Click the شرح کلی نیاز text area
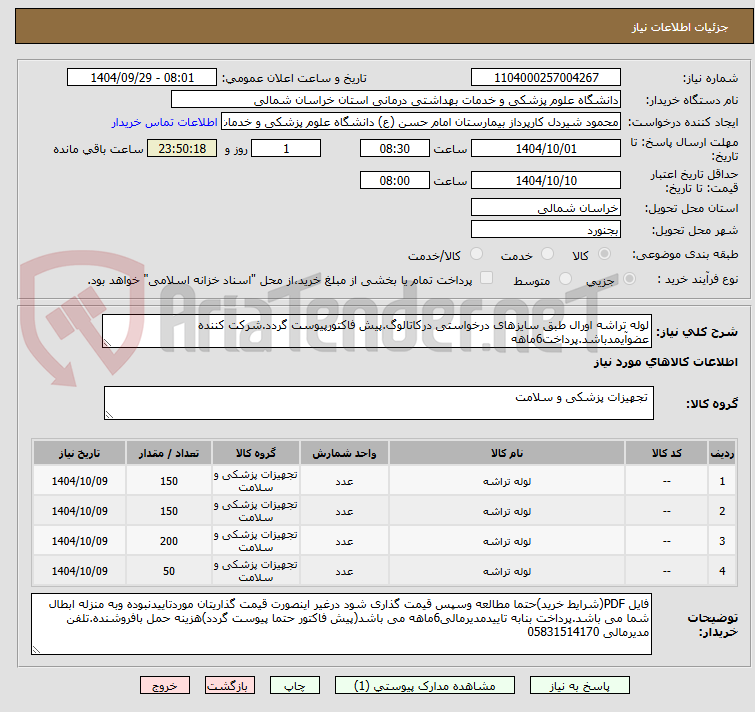This screenshot has width=755, height=712. coord(377,331)
